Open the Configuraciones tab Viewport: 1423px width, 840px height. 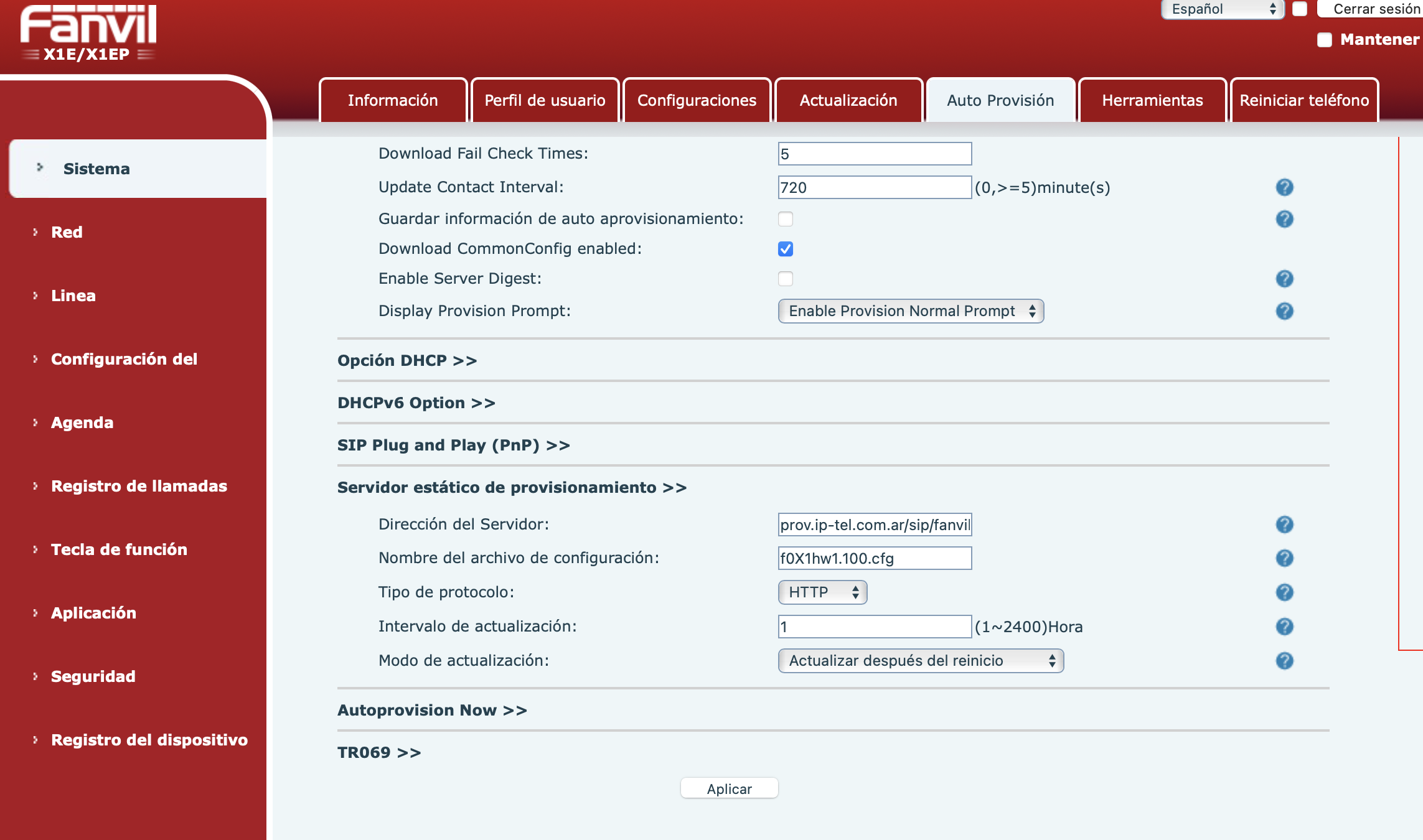[697, 100]
